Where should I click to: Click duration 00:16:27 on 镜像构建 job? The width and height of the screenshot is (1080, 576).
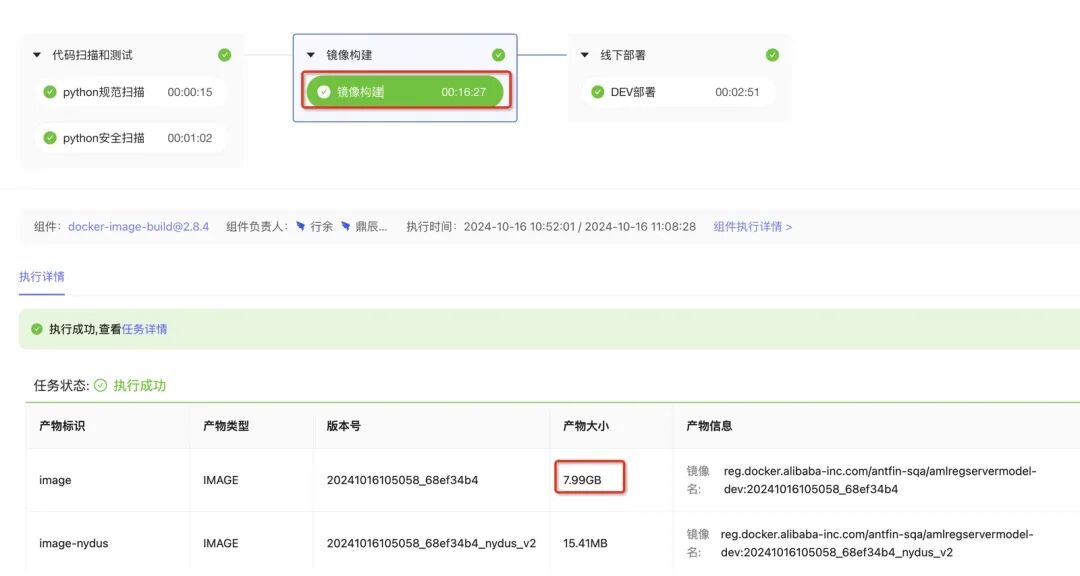[464, 92]
